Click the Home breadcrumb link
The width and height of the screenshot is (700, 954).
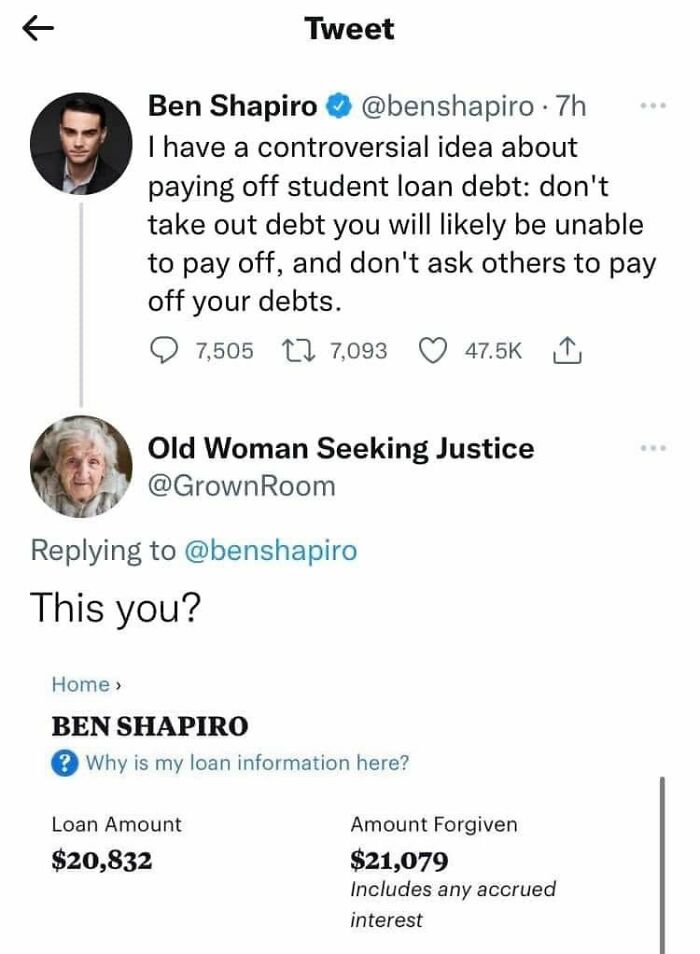pos(80,685)
